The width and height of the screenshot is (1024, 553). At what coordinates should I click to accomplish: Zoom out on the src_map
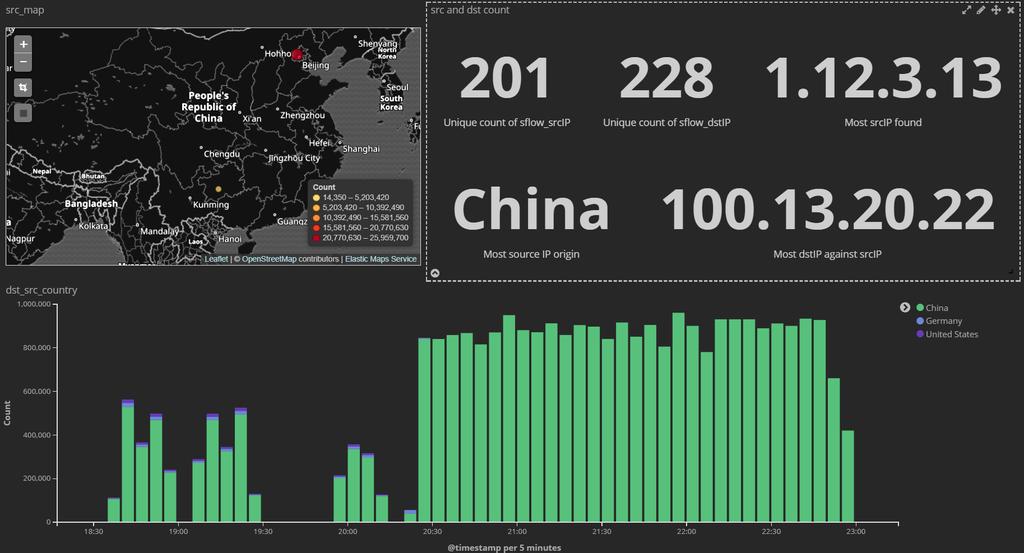(23, 62)
